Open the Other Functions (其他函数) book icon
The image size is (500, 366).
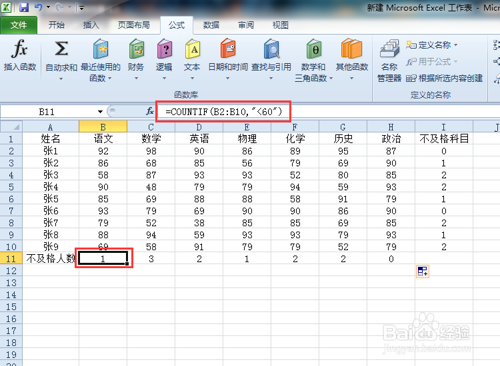click(352, 49)
